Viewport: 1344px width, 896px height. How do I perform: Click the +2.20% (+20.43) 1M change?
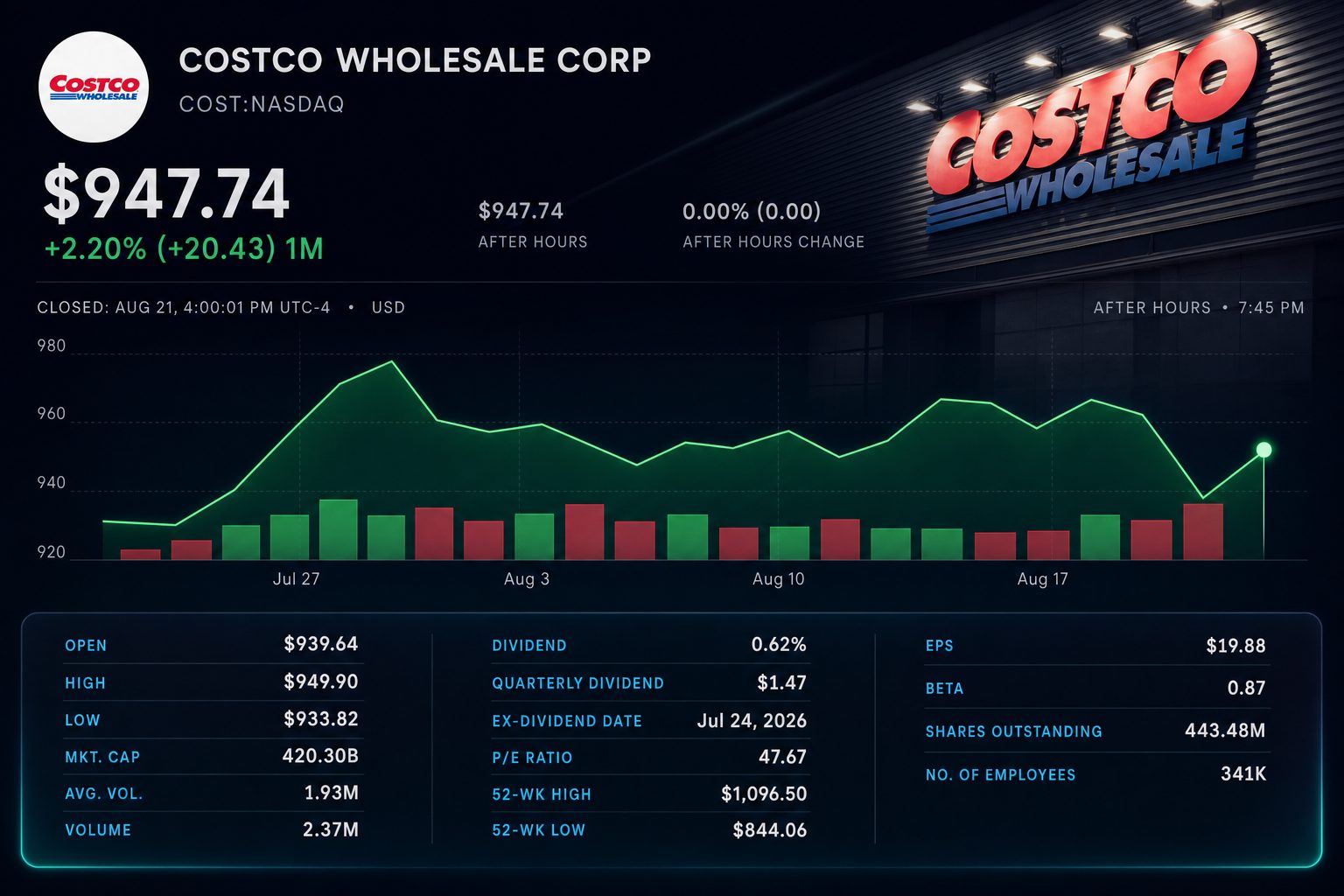tap(184, 248)
